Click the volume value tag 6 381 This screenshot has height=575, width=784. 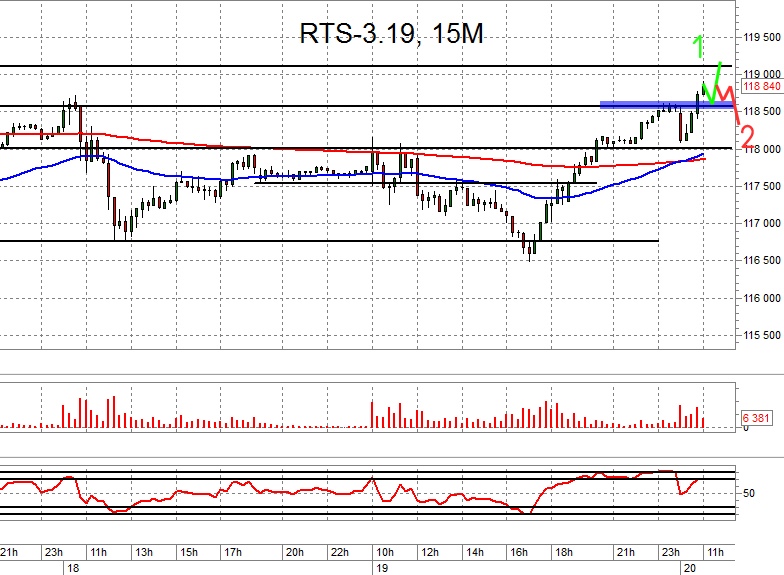(x=756, y=418)
